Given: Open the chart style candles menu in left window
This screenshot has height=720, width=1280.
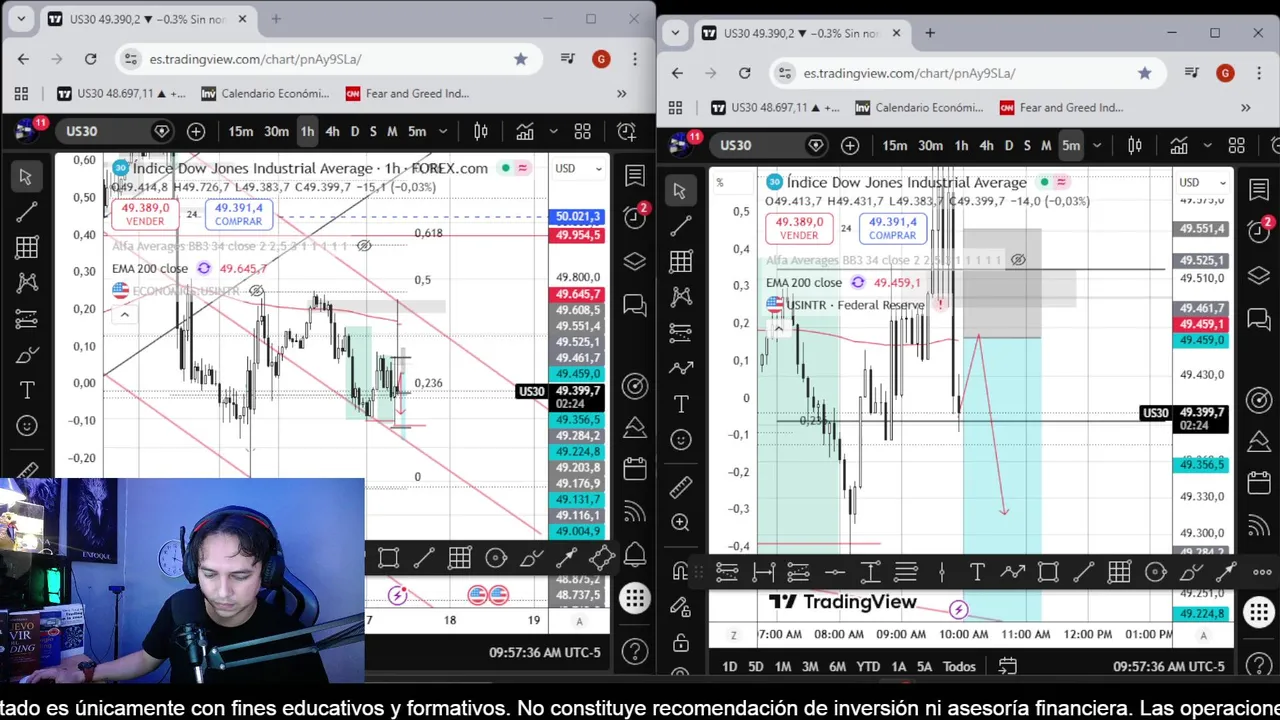Looking at the screenshot, I should point(481,131).
